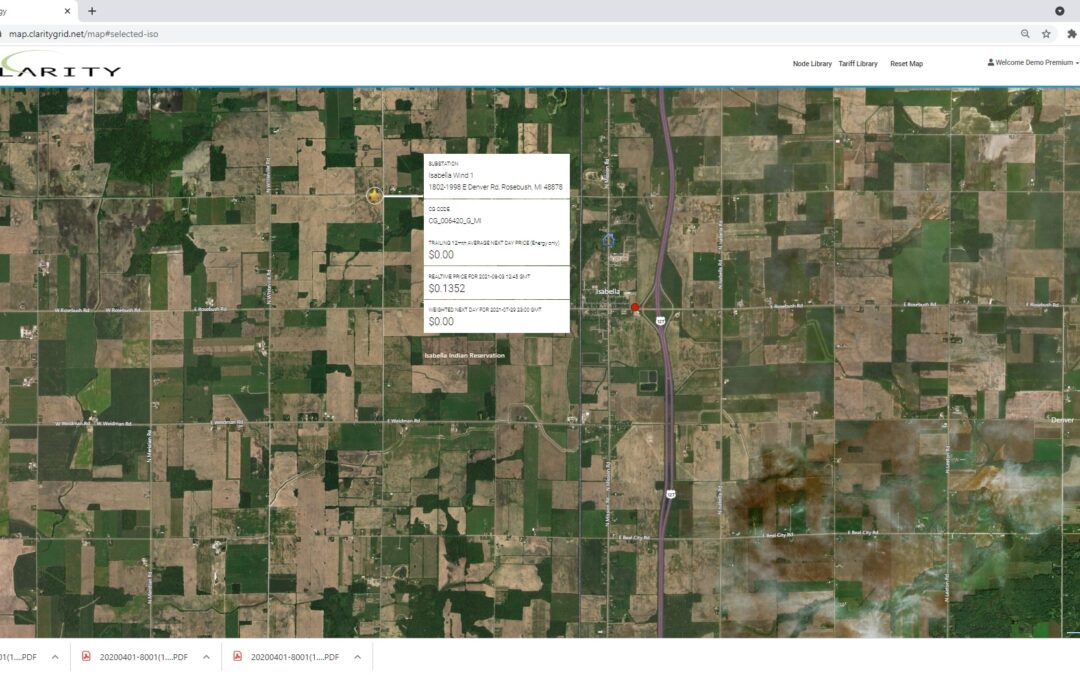Open the browser zoom magnifier icon

(x=1025, y=33)
